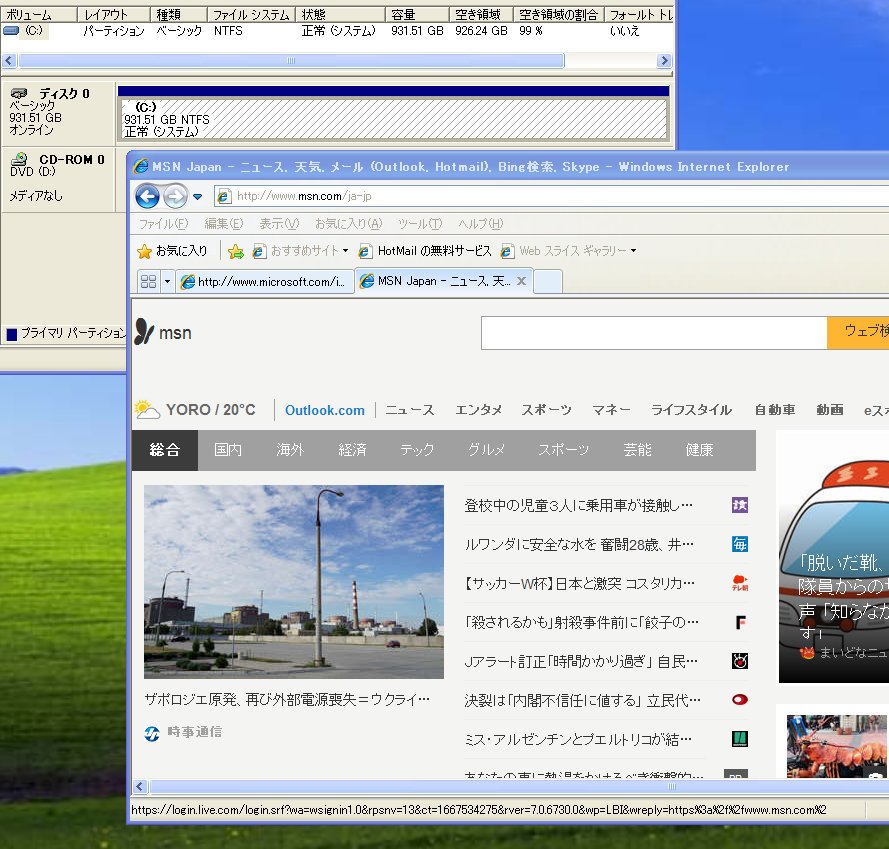Click Disk Management scrollbar right arrow

point(664,61)
